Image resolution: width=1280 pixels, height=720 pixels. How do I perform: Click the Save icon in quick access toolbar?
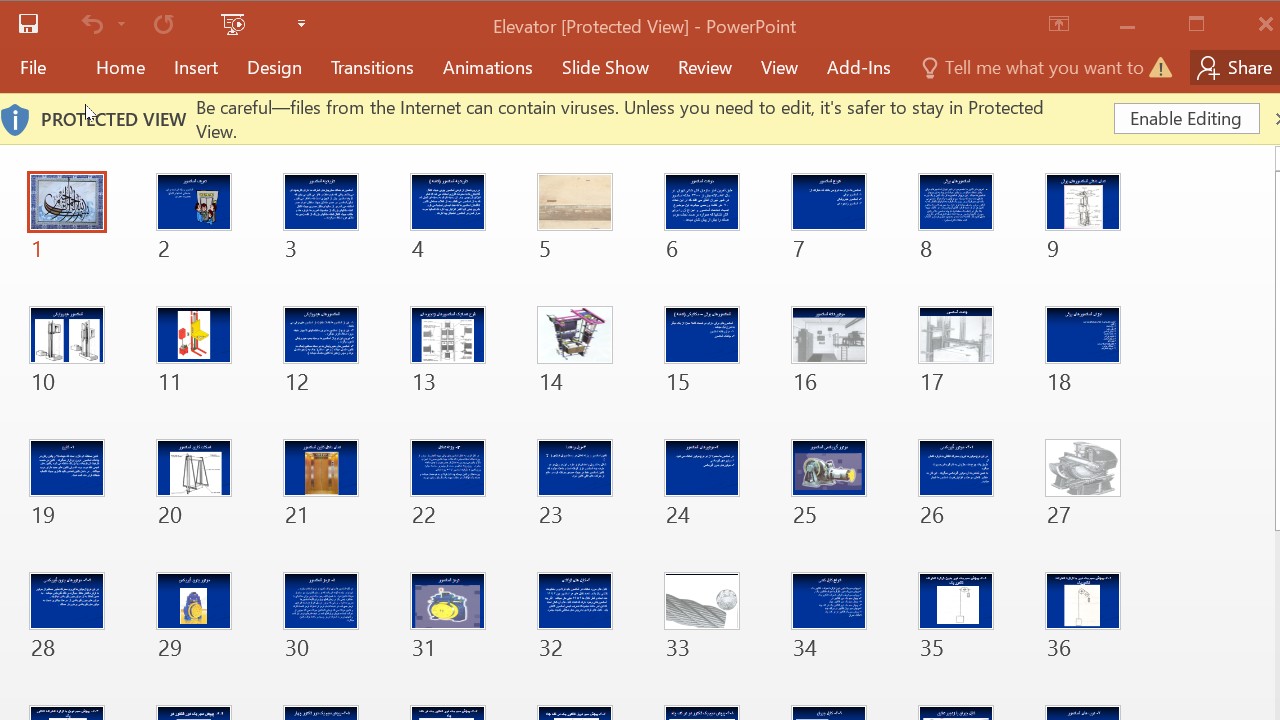28,25
